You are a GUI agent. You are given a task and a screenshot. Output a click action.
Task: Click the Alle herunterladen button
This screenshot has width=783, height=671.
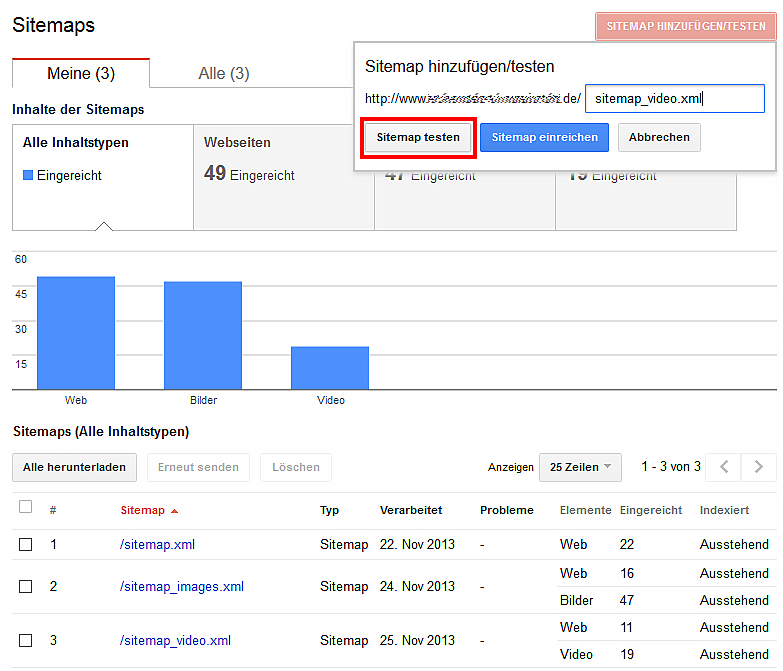(75, 467)
